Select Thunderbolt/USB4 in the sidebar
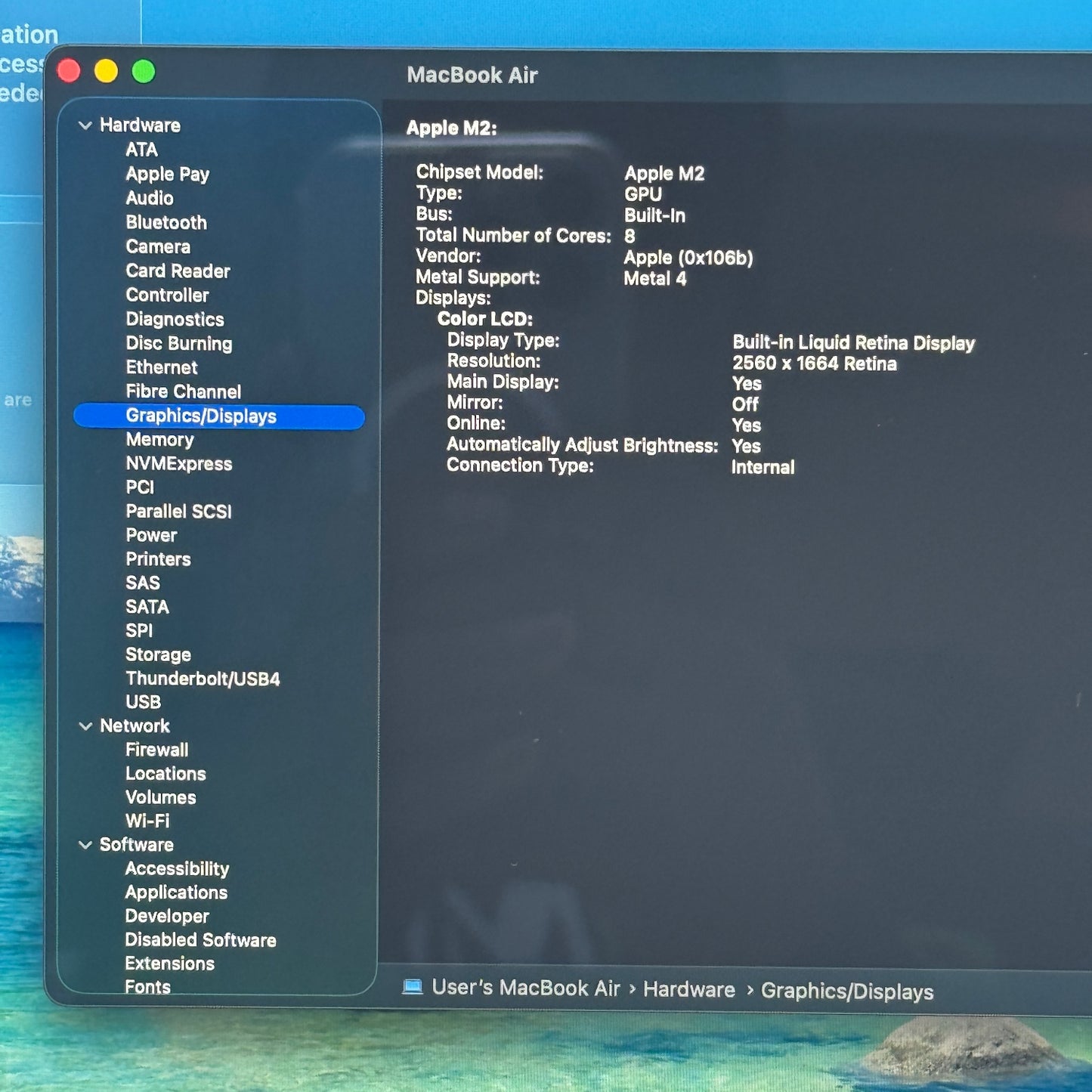 203,679
